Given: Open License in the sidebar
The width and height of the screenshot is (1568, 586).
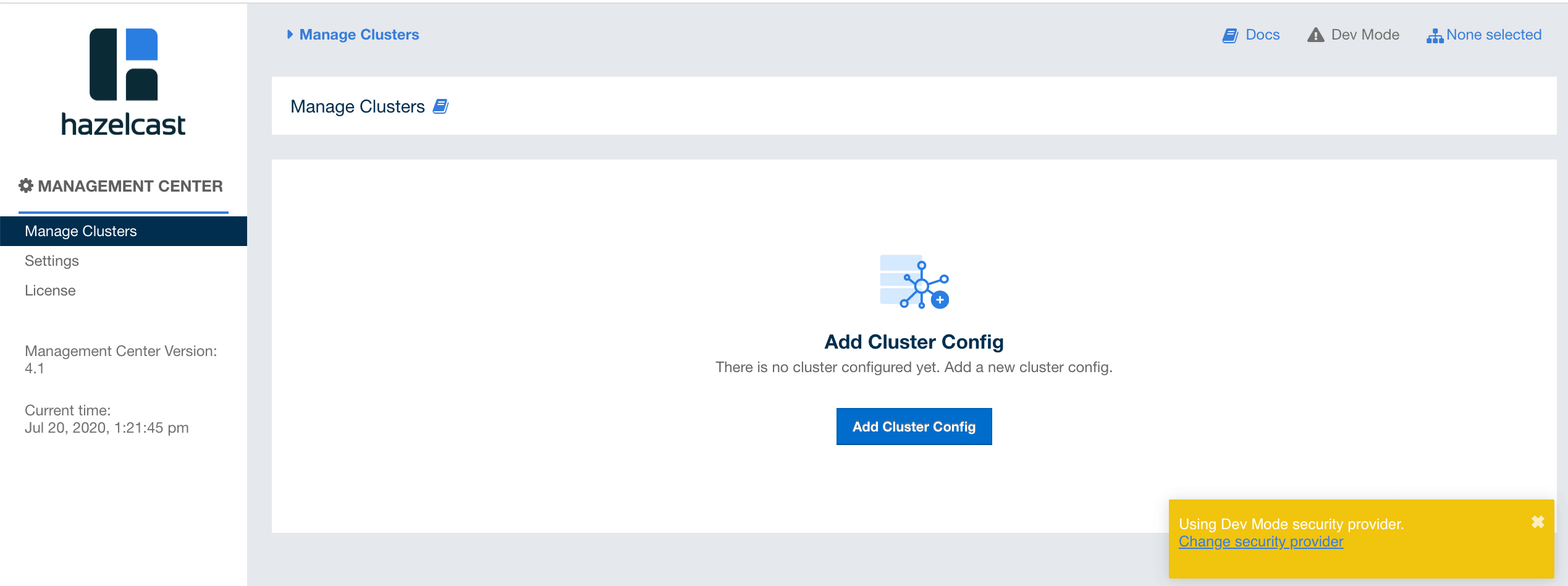Looking at the screenshot, I should pyautogui.click(x=50, y=291).
